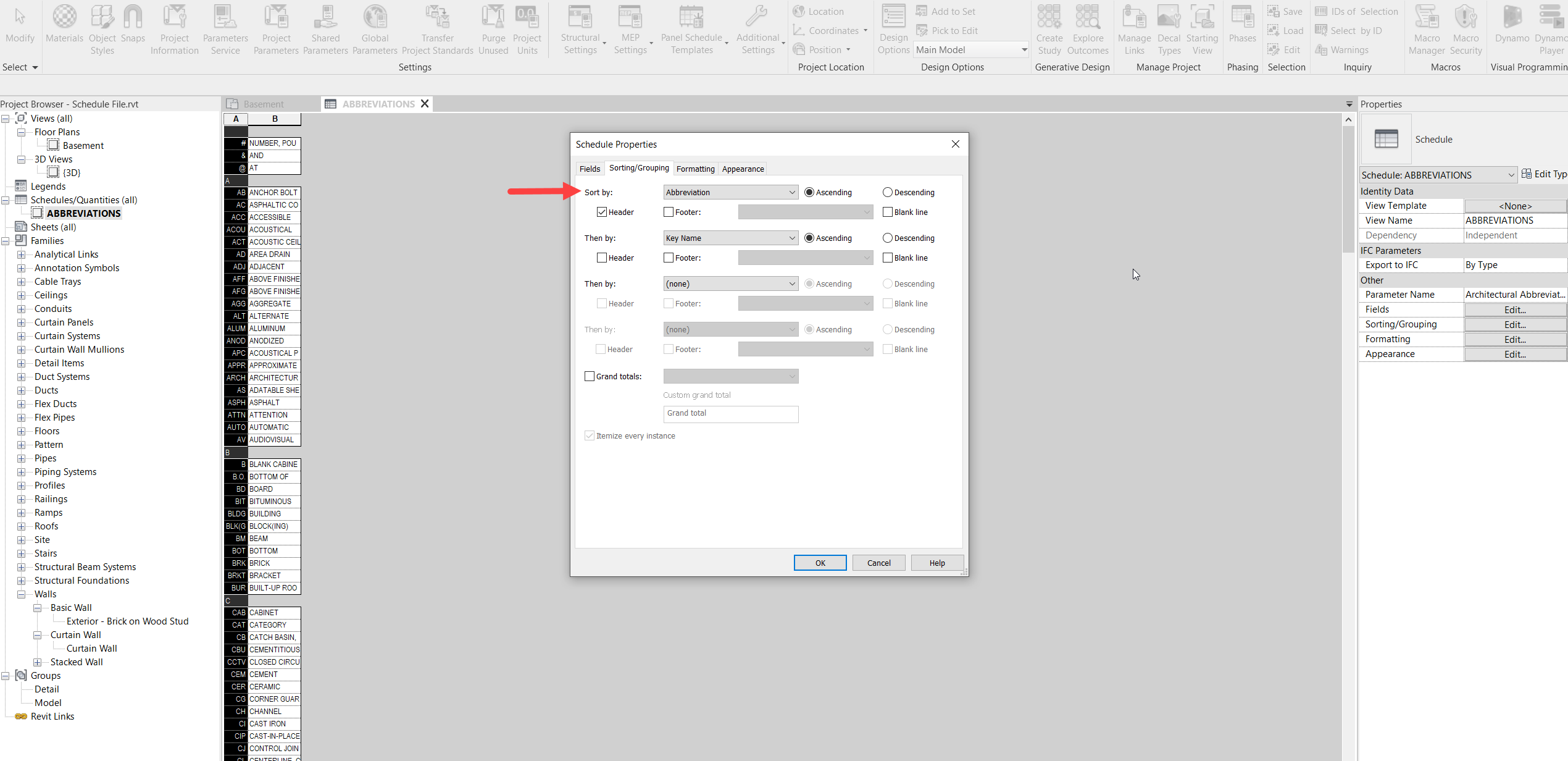
Task: Open the Materials browser
Action: pyautogui.click(x=64, y=28)
